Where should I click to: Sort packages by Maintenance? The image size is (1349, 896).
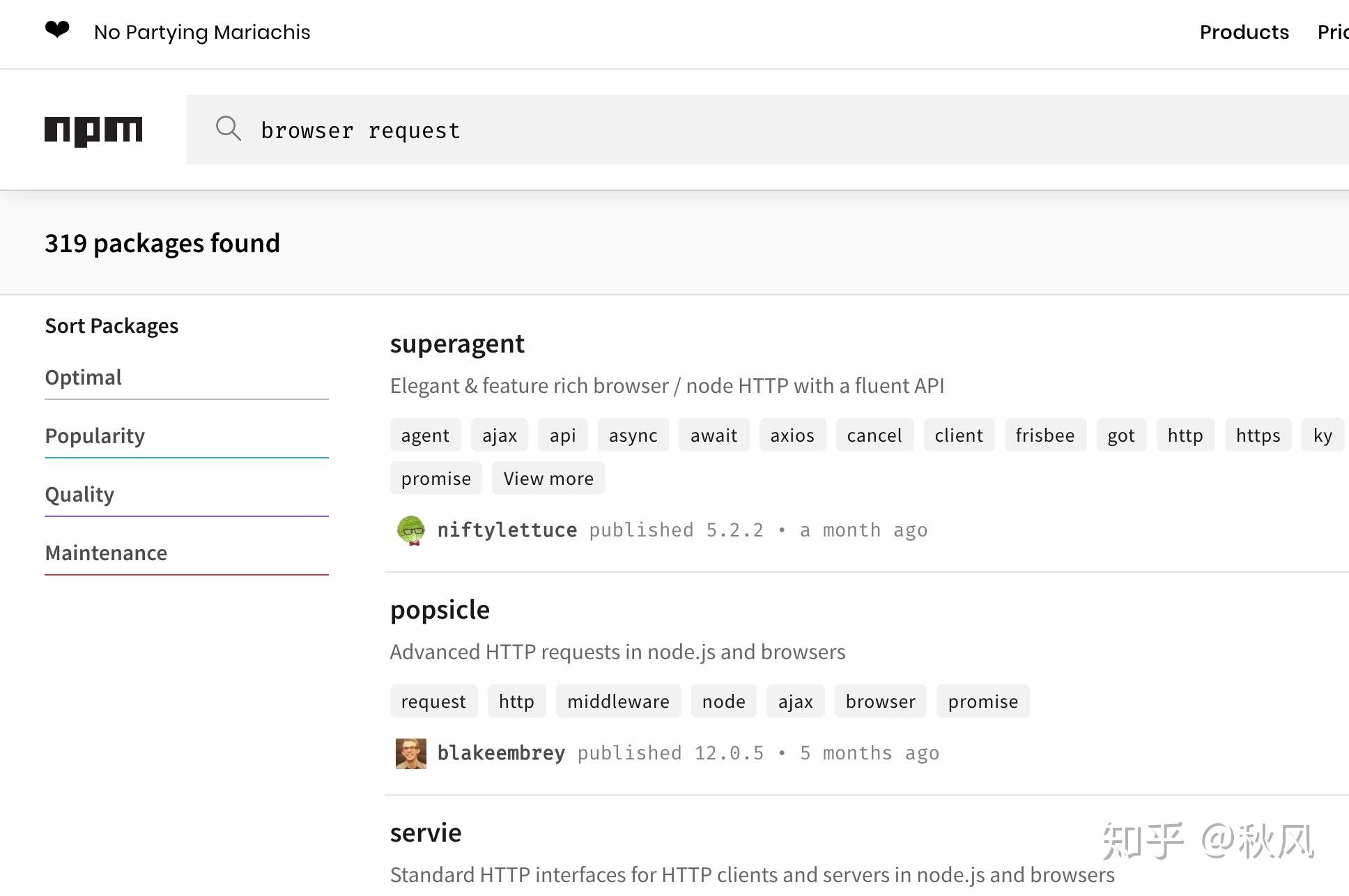[106, 553]
